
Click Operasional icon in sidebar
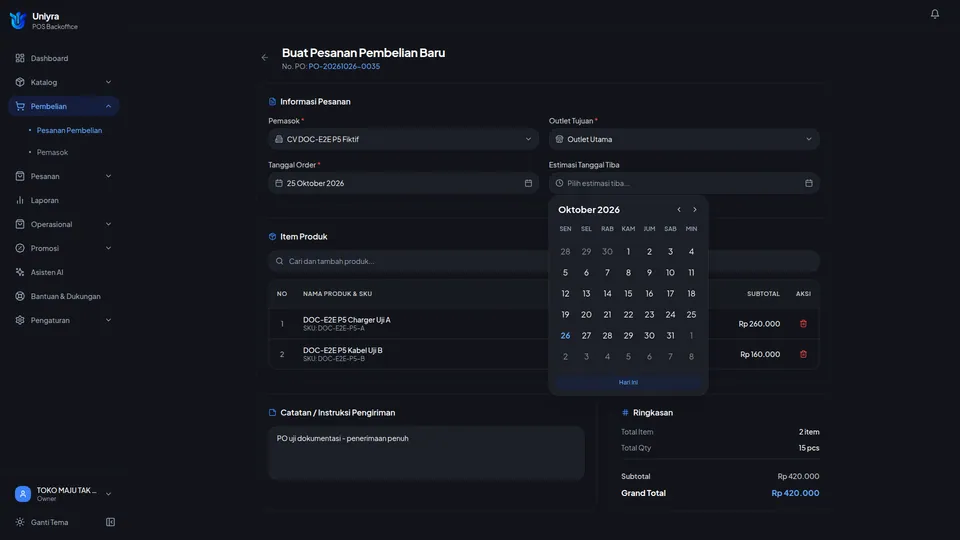[20, 224]
